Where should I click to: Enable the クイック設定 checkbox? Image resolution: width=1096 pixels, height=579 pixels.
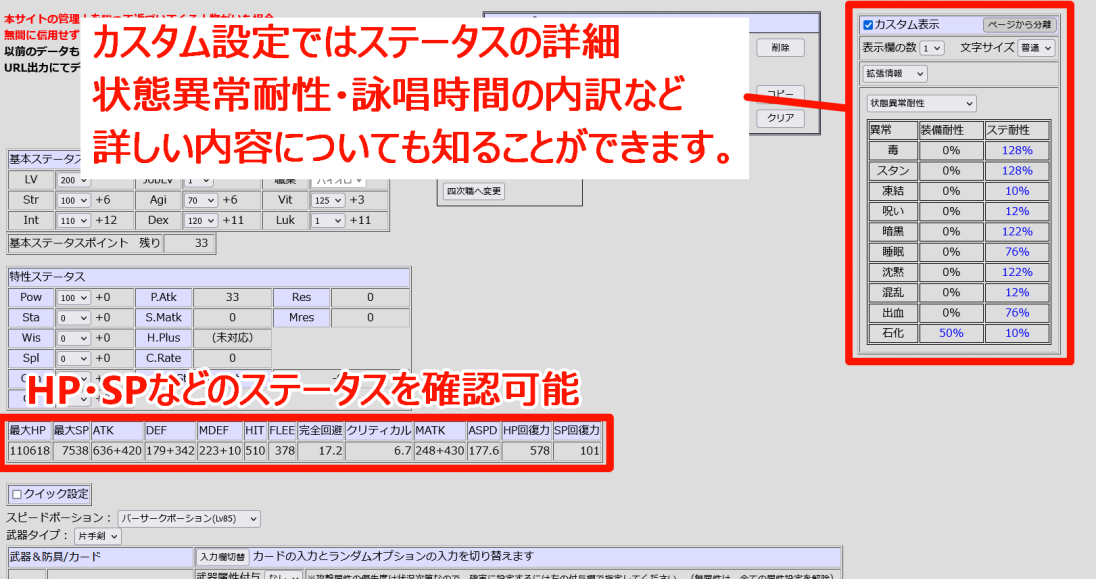coord(16,494)
